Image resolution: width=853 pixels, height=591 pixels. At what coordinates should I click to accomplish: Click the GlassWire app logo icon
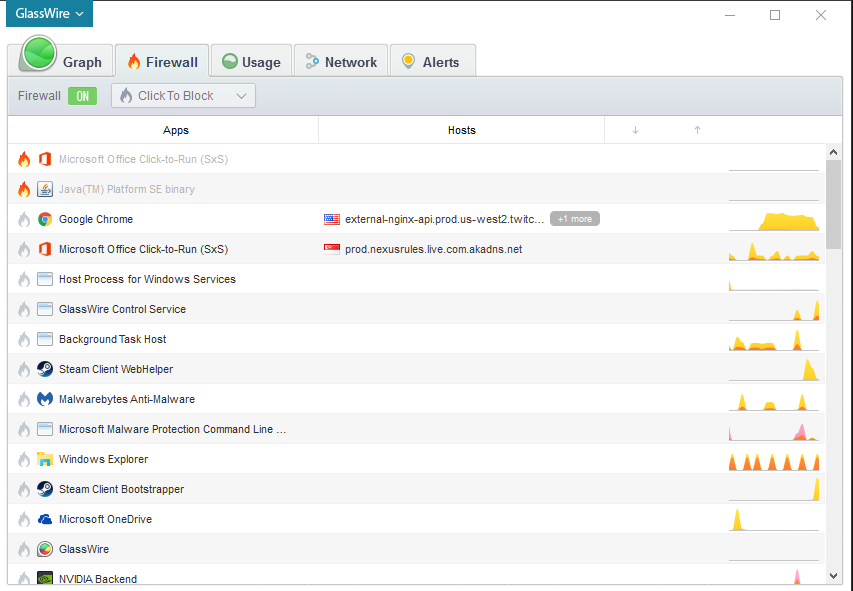[45, 549]
